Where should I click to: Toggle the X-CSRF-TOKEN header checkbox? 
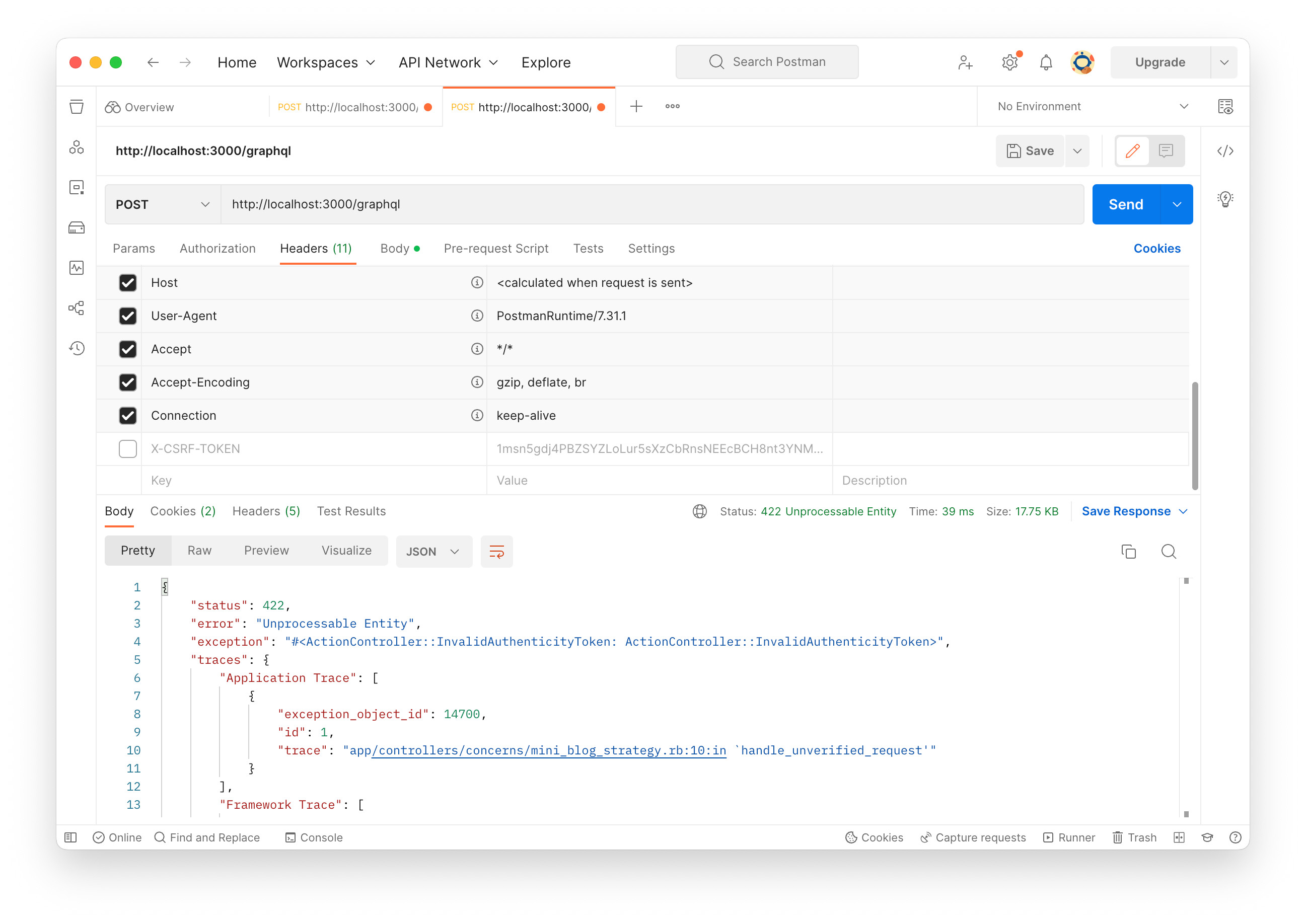tap(127, 448)
